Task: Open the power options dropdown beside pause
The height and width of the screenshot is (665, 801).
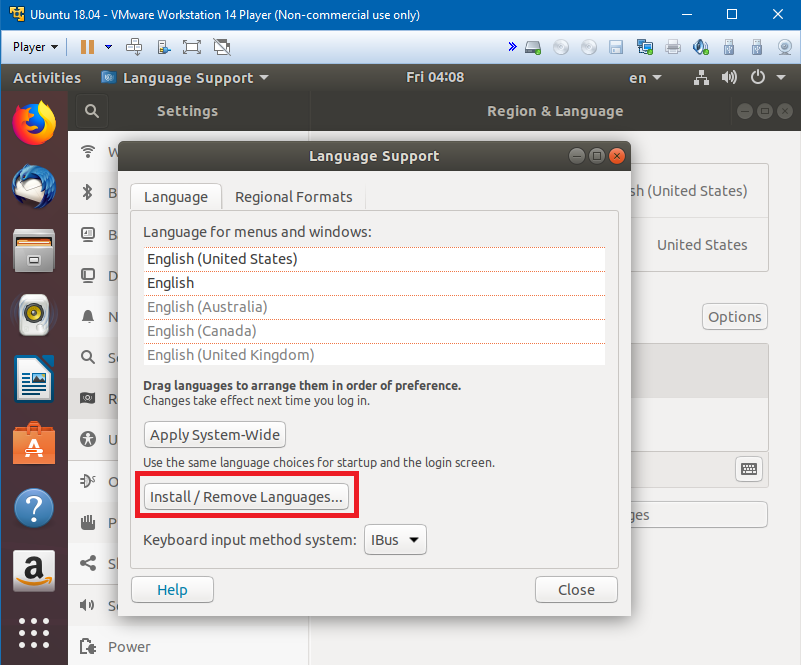Action: pos(108,47)
